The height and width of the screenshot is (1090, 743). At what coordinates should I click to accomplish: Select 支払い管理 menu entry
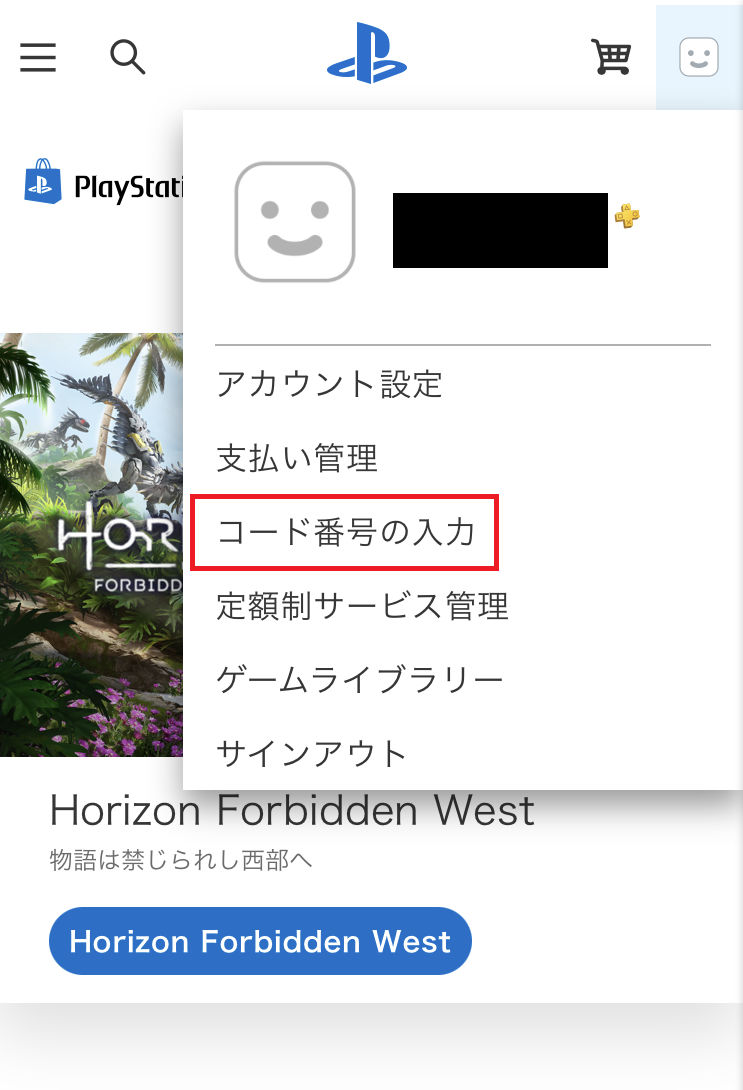click(297, 458)
